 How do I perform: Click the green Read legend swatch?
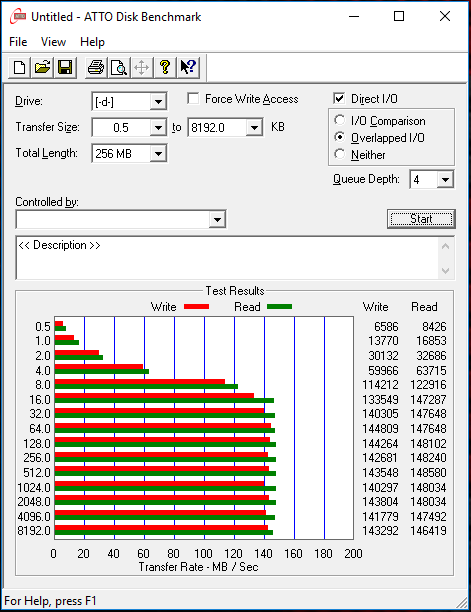pos(279,307)
